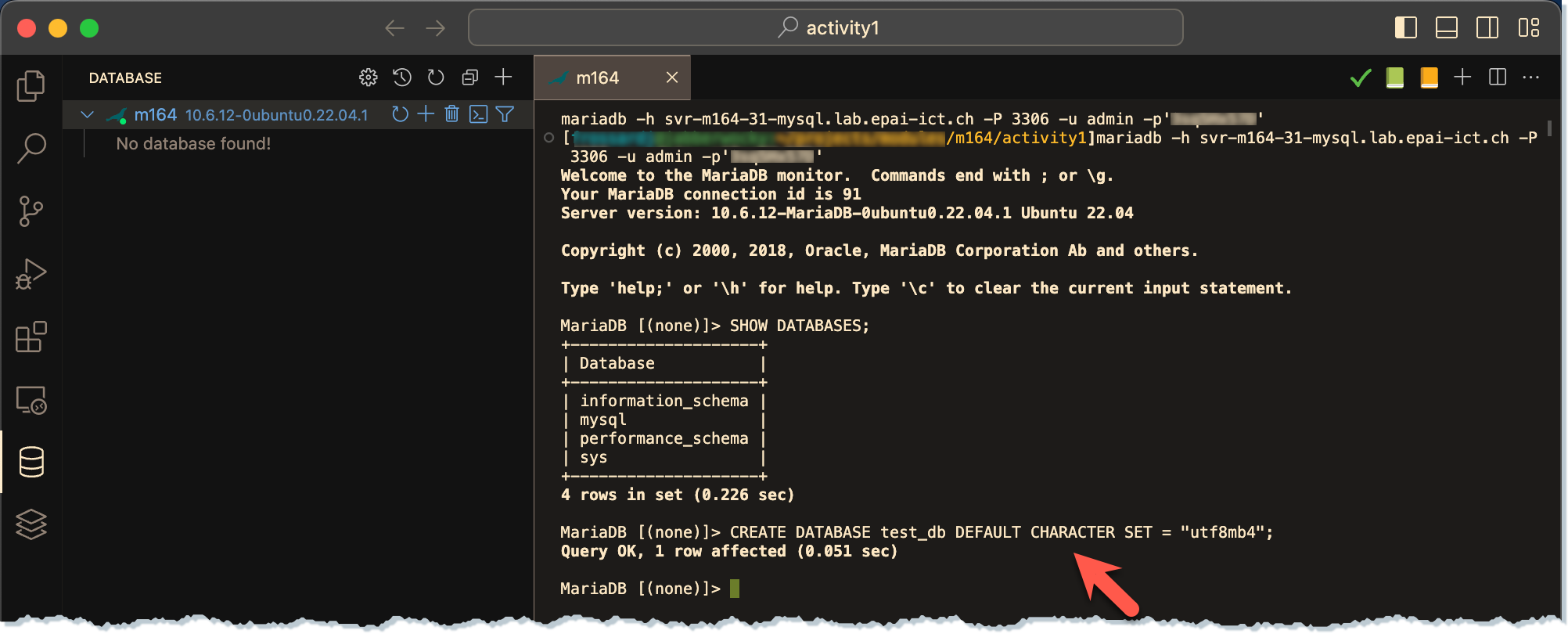The image size is (1568, 634).
Task: Open terminal for m164 connection
Action: click(478, 114)
